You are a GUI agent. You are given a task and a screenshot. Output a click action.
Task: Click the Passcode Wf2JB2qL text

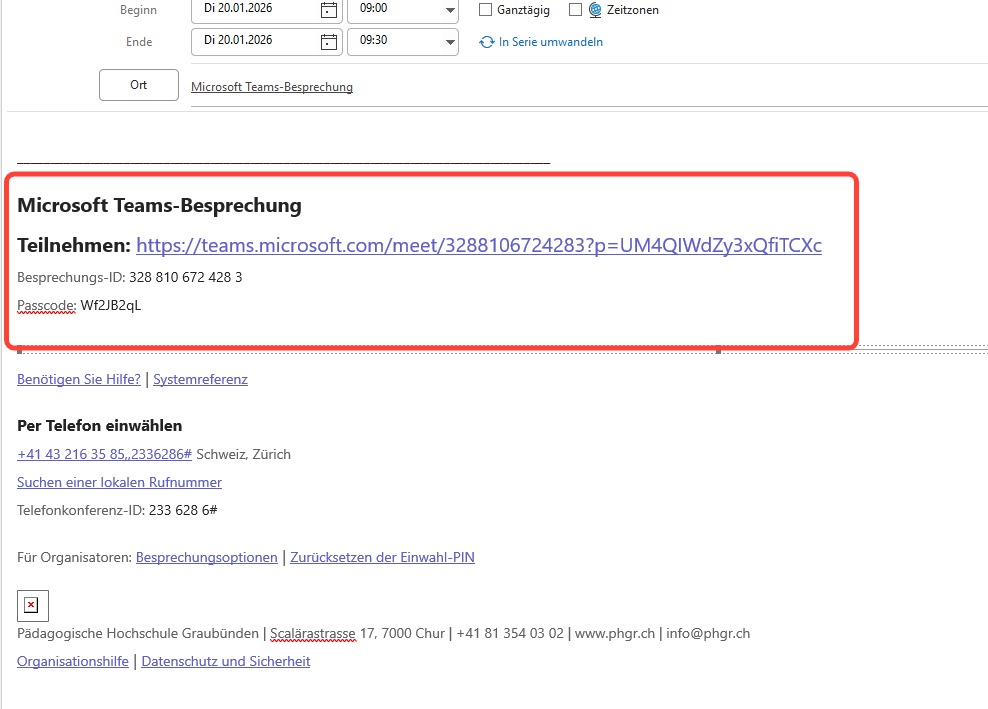(x=79, y=306)
